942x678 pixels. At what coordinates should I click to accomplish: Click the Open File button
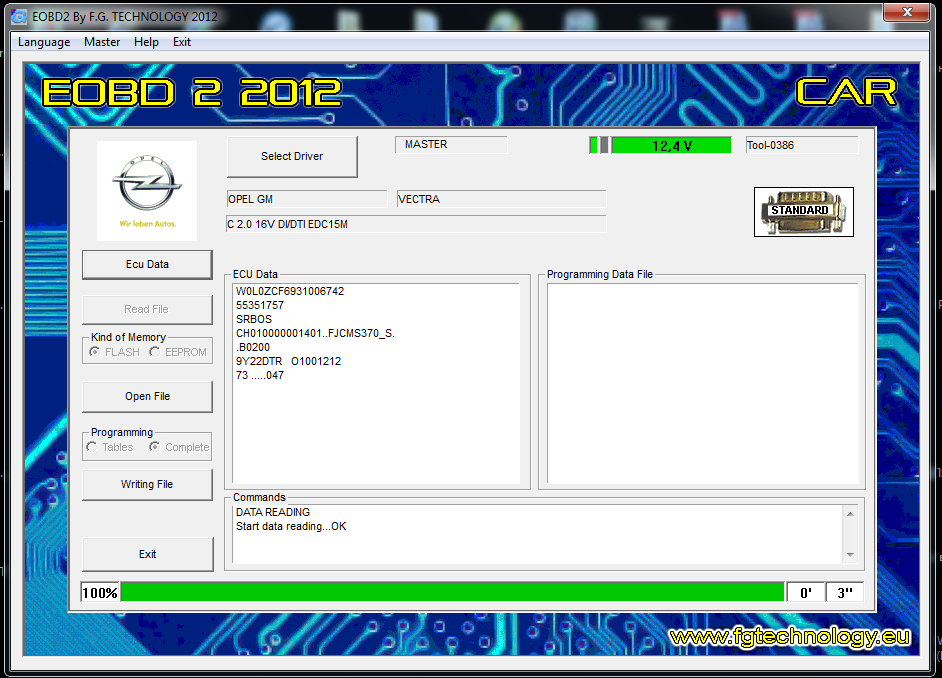(x=147, y=396)
